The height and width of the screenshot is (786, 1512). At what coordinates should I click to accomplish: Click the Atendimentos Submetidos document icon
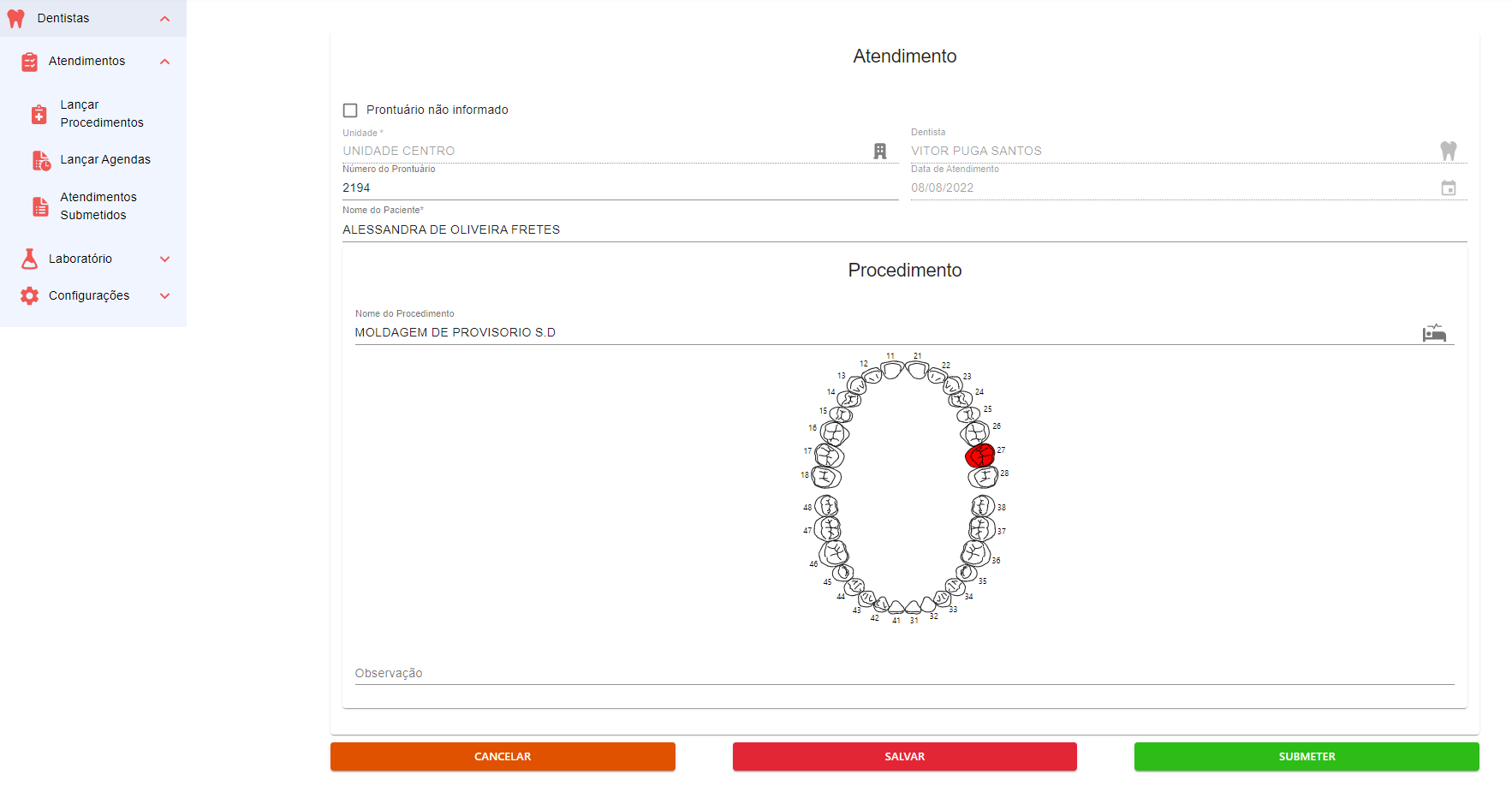(40, 206)
